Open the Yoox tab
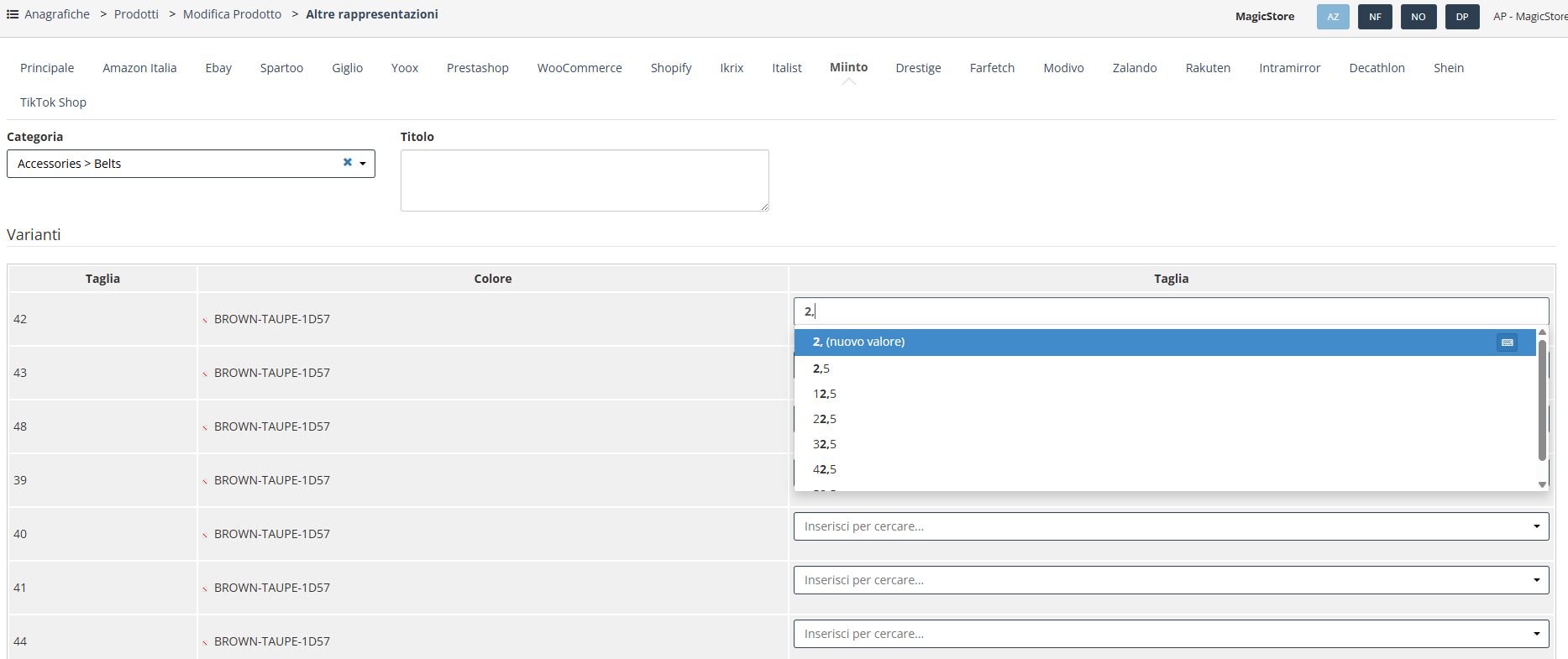 click(405, 68)
